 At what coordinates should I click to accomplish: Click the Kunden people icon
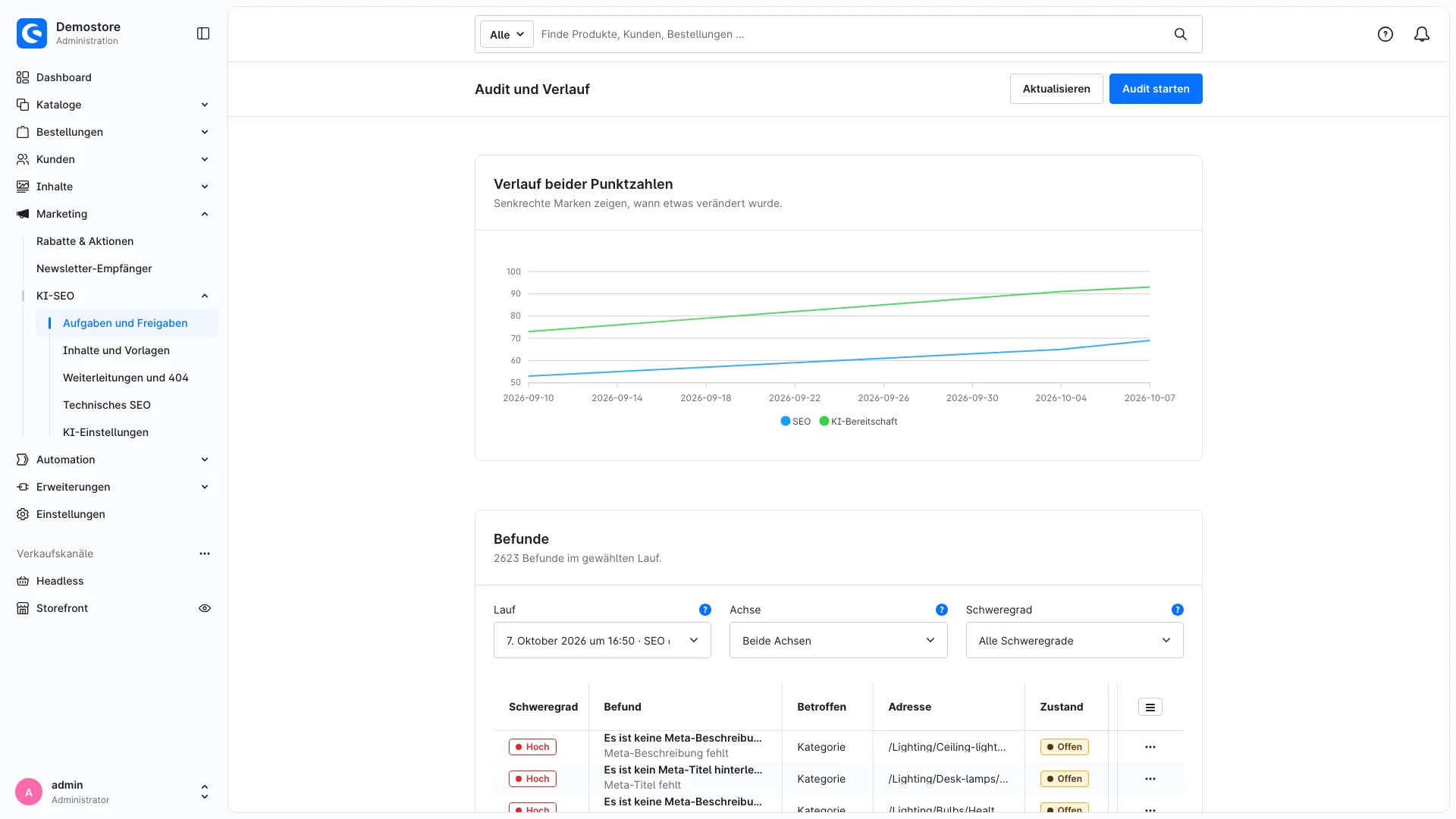[x=23, y=159]
